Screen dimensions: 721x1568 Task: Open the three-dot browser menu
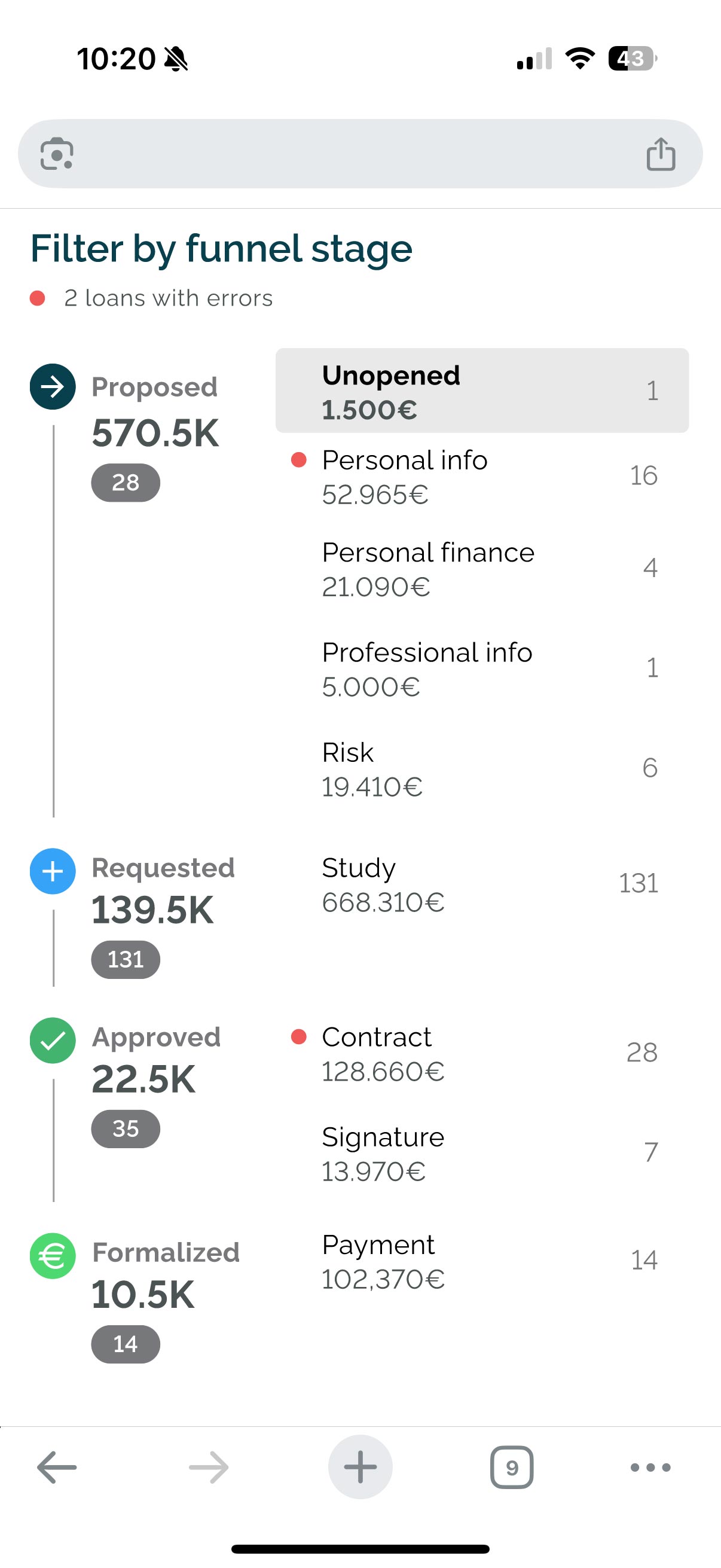click(x=650, y=1467)
